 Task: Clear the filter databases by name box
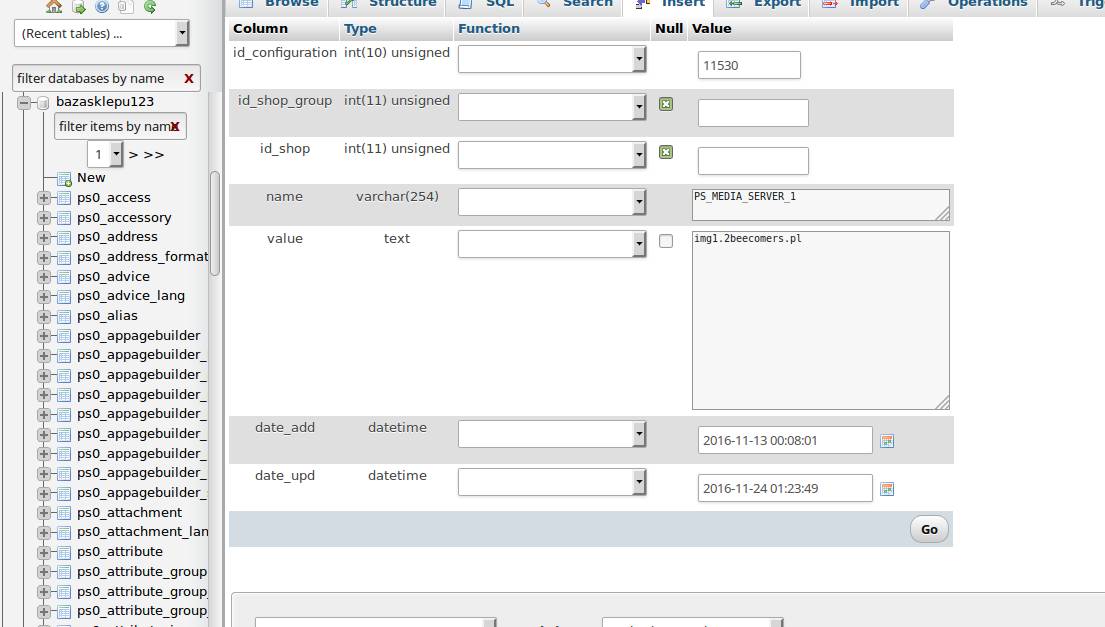pyautogui.click(x=189, y=78)
